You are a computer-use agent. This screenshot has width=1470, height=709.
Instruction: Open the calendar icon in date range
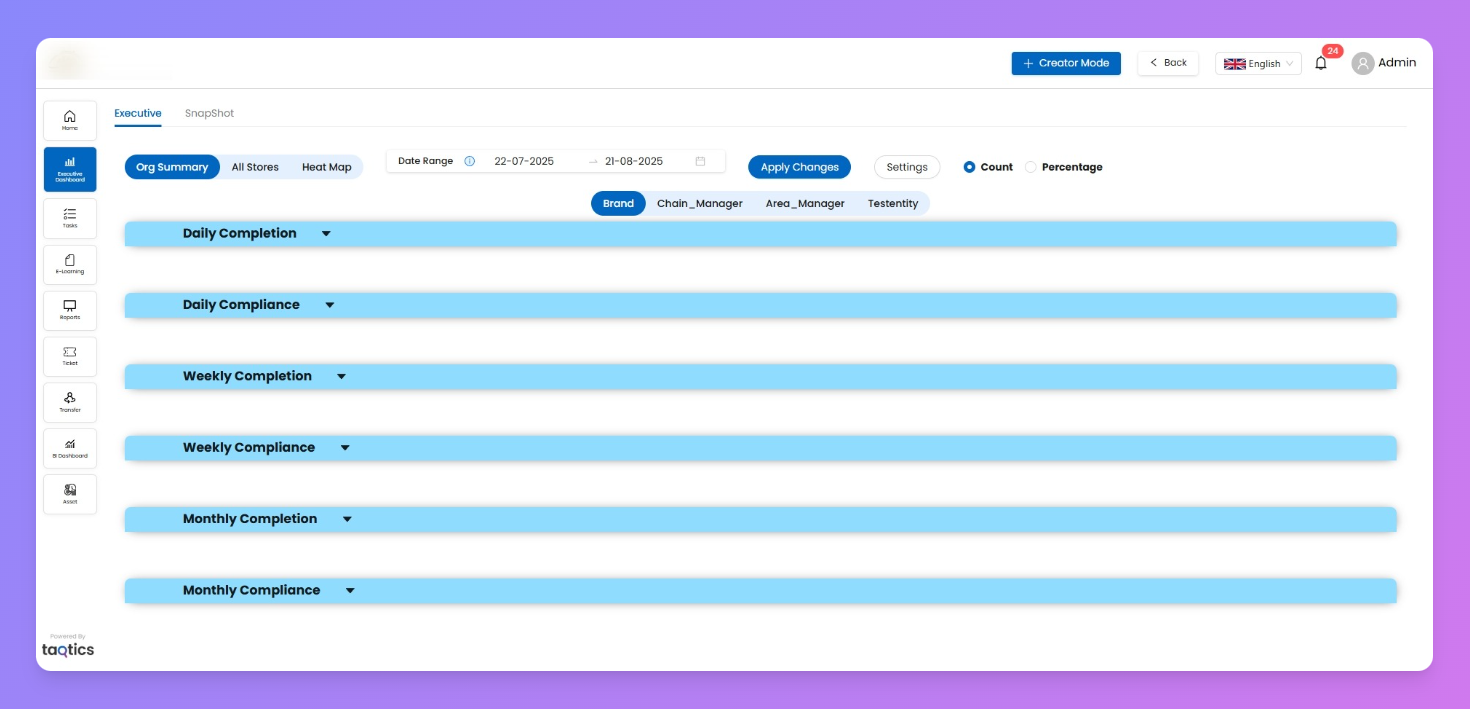coord(700,161)
